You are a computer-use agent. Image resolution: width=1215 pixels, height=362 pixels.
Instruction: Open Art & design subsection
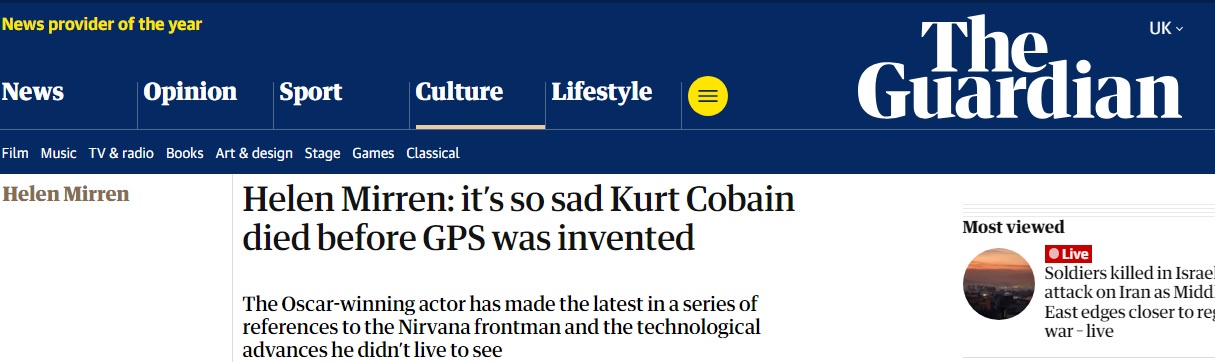click(x=254, y=153)
